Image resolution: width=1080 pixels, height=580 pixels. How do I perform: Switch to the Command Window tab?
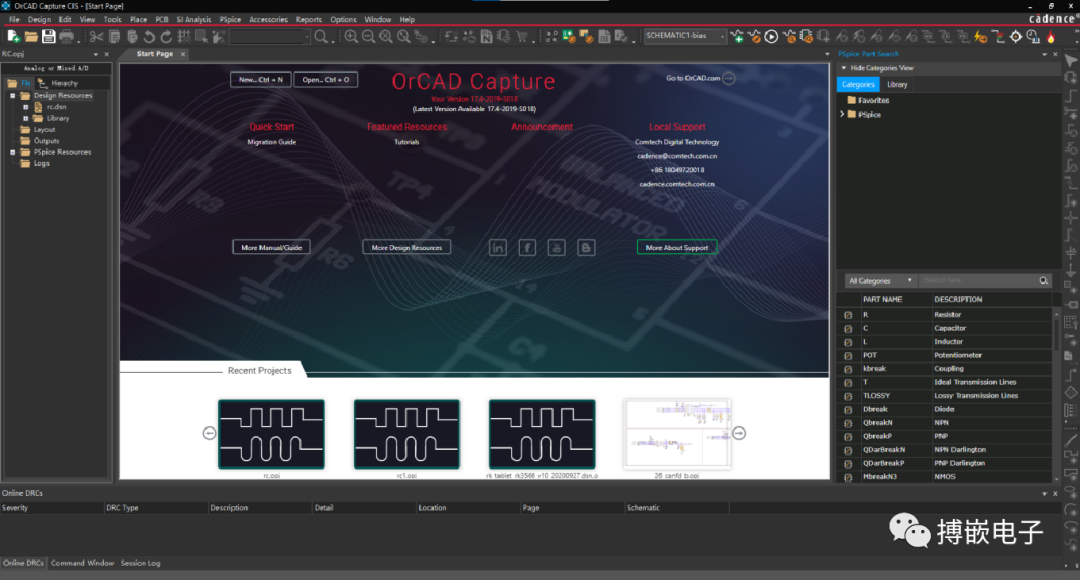[x=82, y=563]
